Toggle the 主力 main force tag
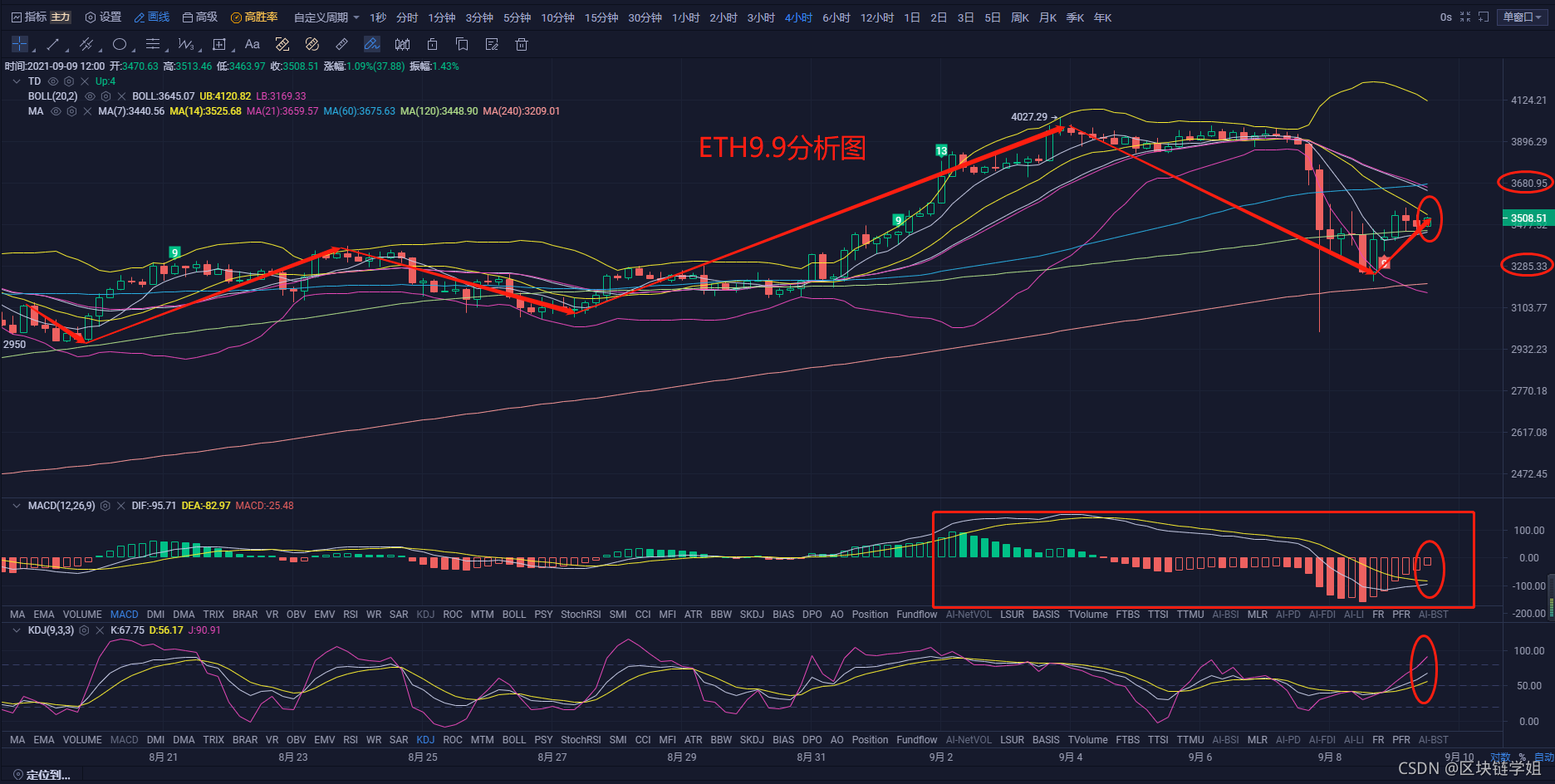Image resolution: width=1555 pixels, height=784 pixels. tap(61, 17)
